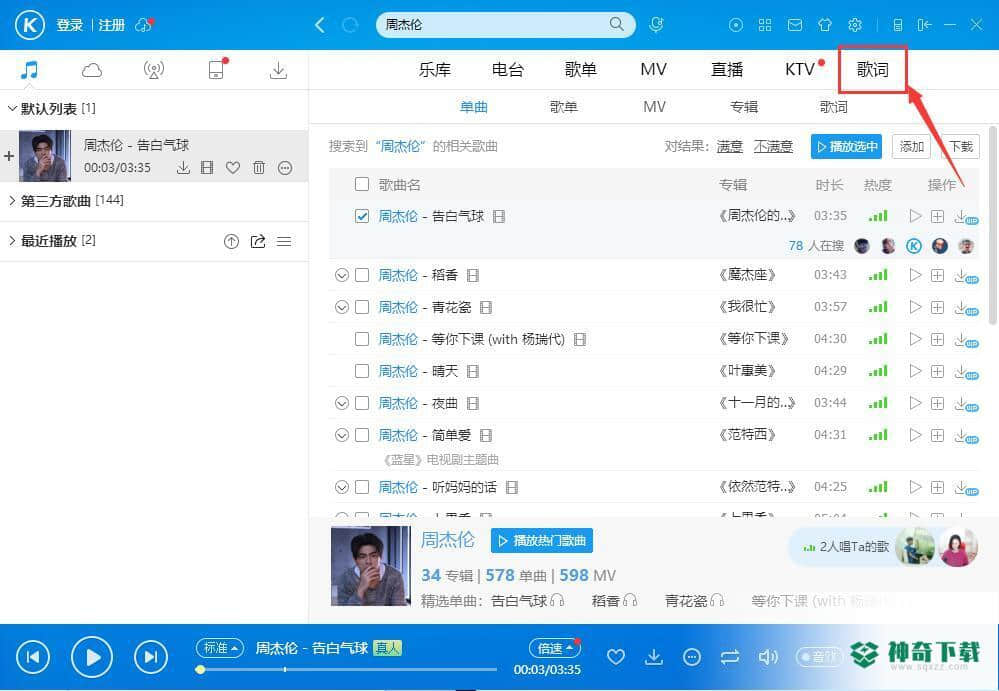Screen dimensions: 999x691
Task: Open the top 歌单 tab
Action: click(580, 69)
